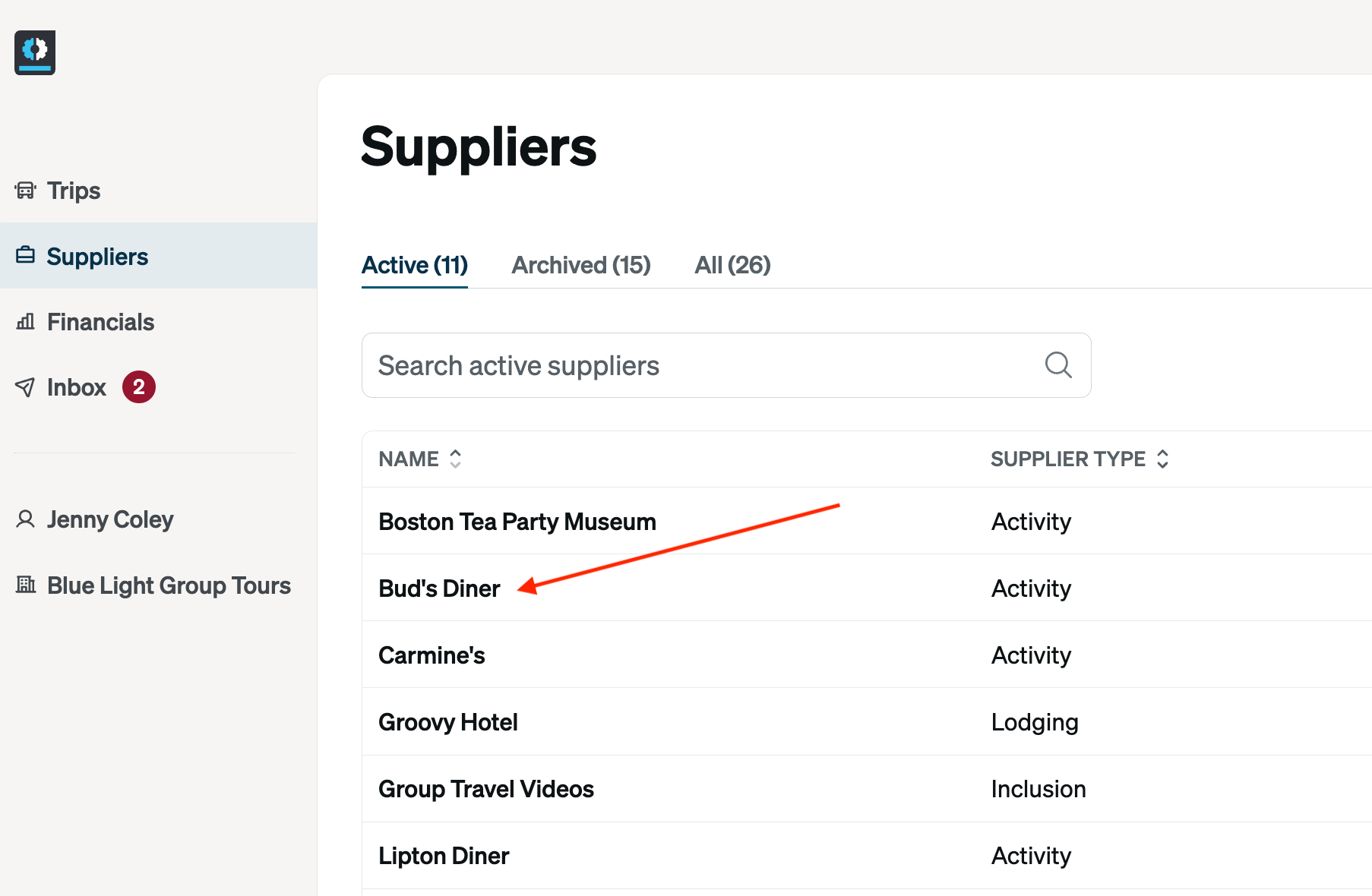Open the Carmine's supplier
1372x896 pixels.
tap(432, 655)
